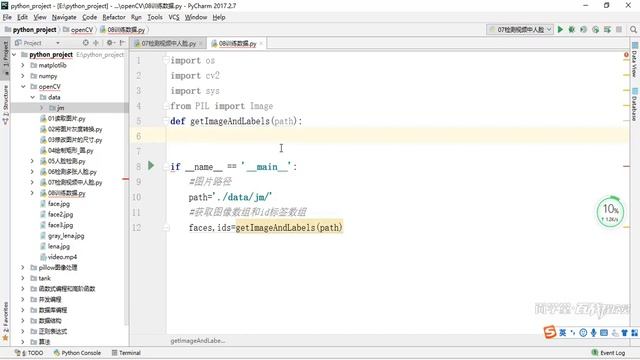Screen dimensions: 640x360
Task: Click the Run with Coverage icon
Action: click(x=583, y=29)
